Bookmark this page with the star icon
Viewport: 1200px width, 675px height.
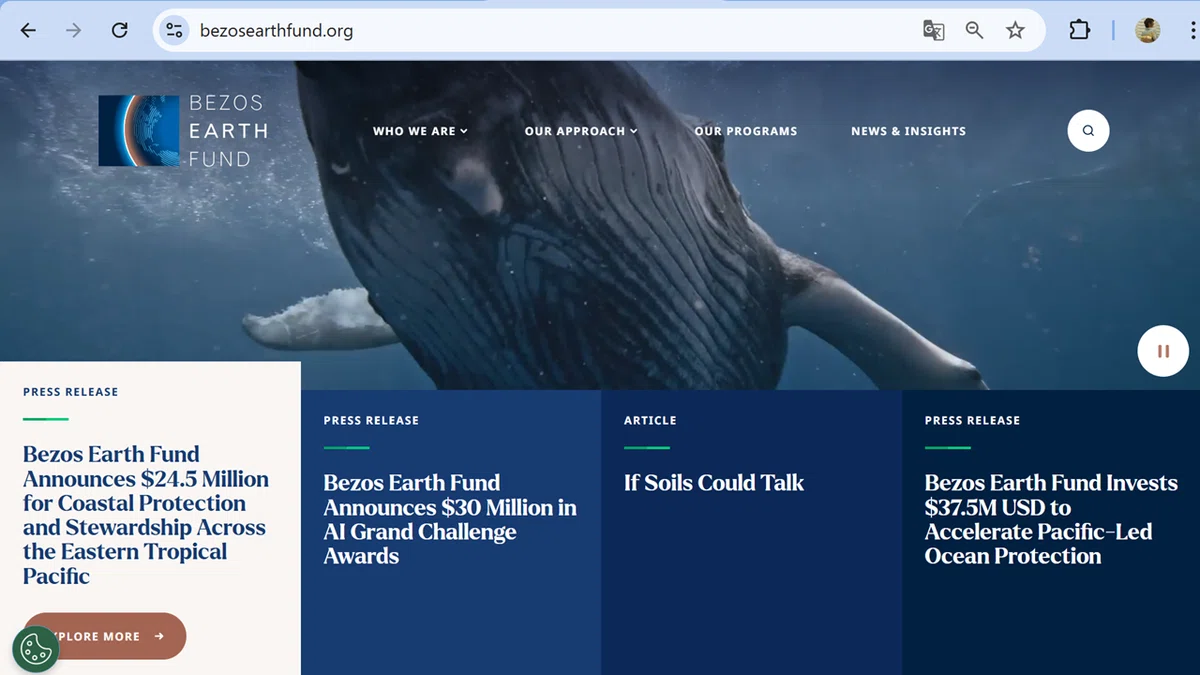1015,30
